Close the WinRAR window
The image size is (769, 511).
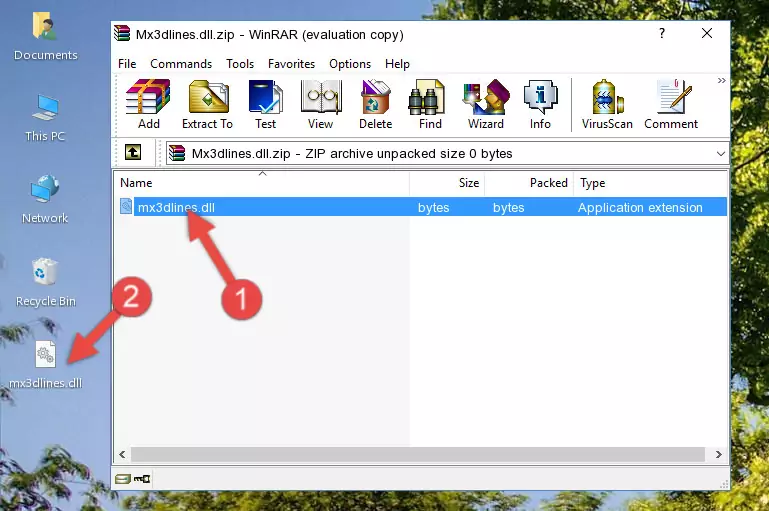pyautogui.click(x=707, y=33)
